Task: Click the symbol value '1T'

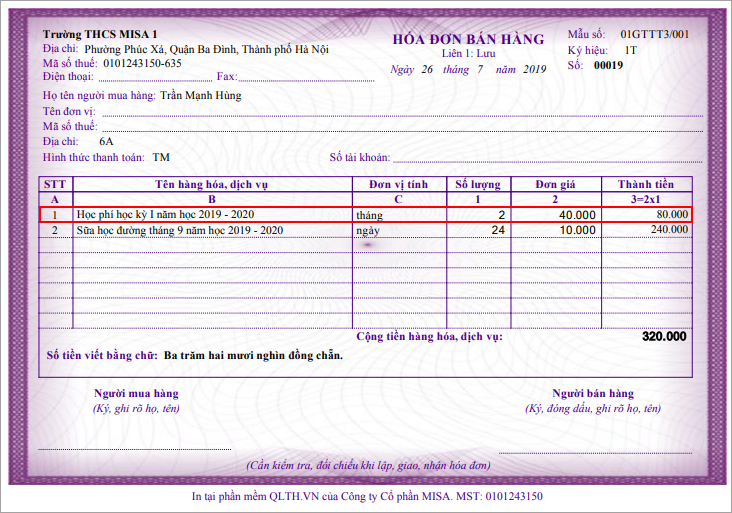Action: point(631,50)
